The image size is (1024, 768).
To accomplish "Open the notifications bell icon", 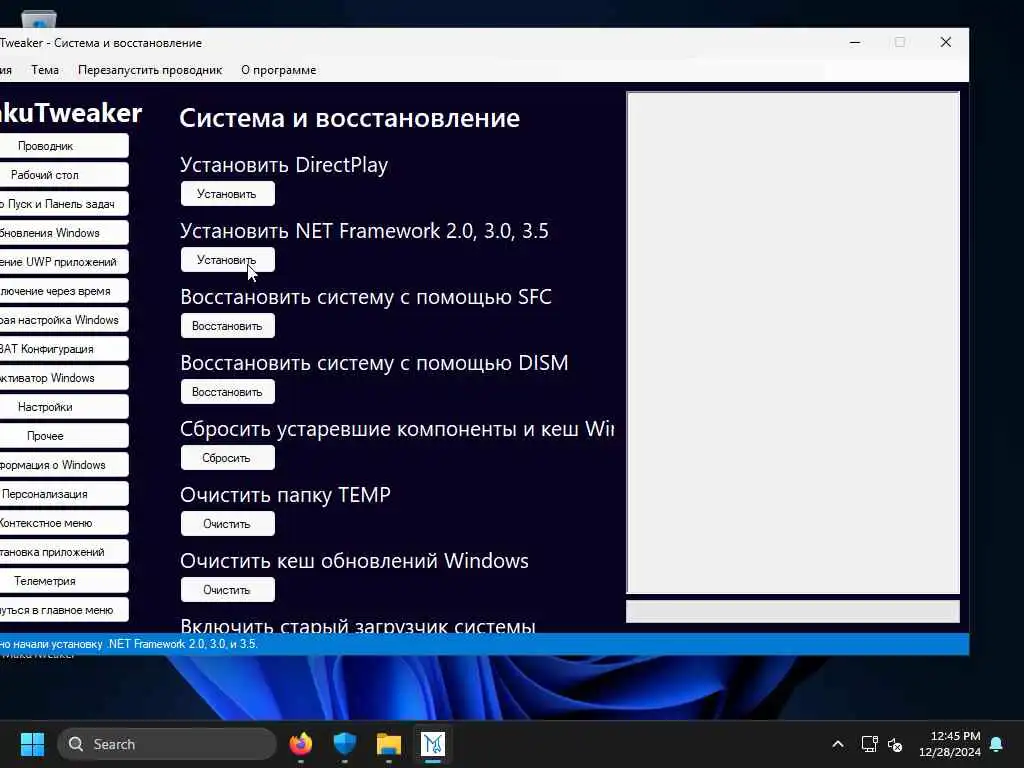I will 997,744.
